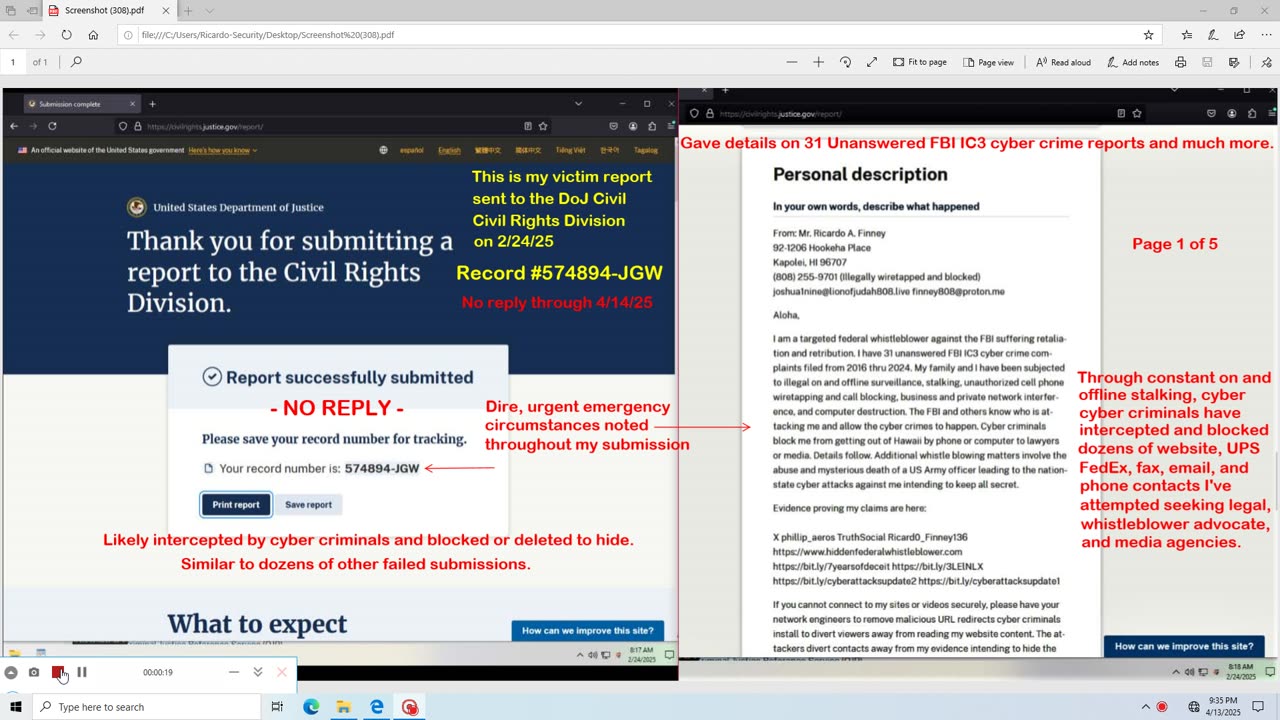Pin the PDF toolbar
Image resolution: width=1280 pixels, height=720 pixels.
coord(1266,62)
